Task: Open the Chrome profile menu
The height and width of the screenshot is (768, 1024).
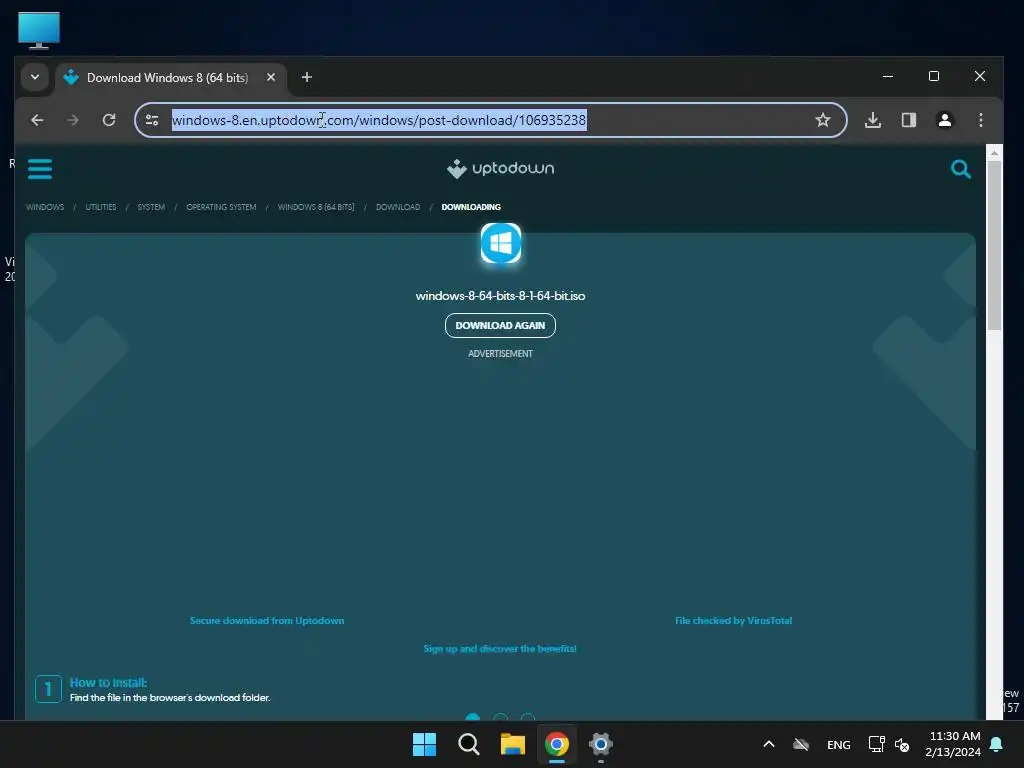Action: pyautogui.click(x=944, y=120)
